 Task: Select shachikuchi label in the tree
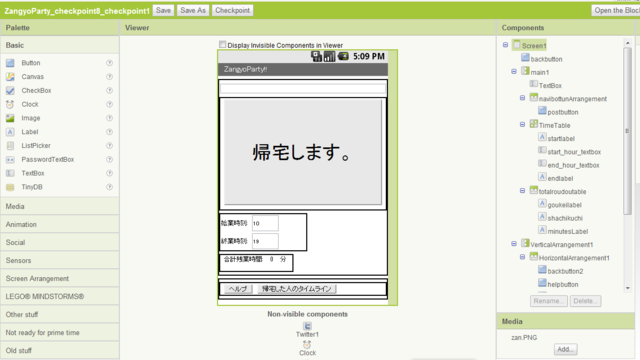click(565, 218)
